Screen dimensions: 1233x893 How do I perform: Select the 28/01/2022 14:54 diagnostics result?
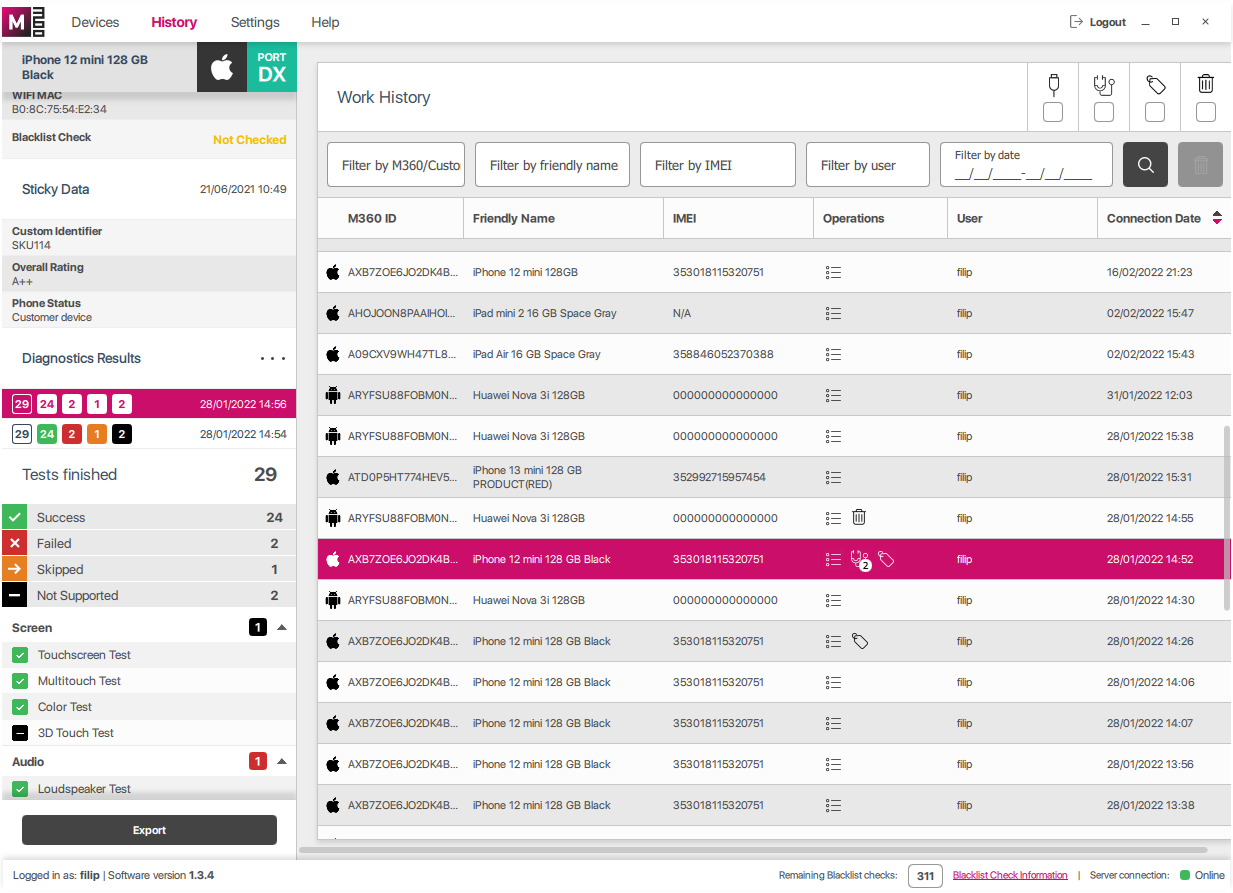click(x=149, y=434)
